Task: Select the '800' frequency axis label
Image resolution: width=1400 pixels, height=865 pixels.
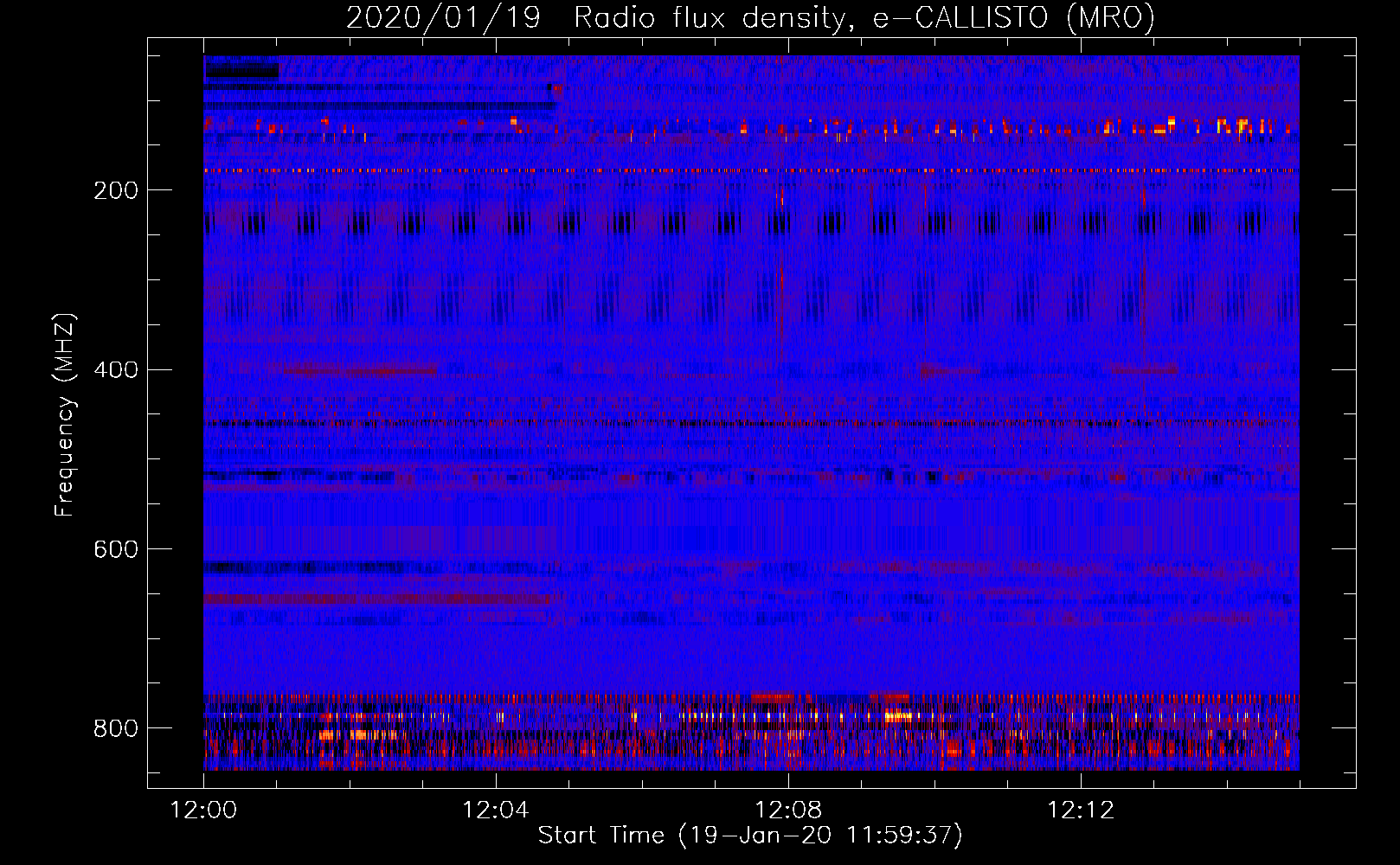Action: click(x=116, y=728)
